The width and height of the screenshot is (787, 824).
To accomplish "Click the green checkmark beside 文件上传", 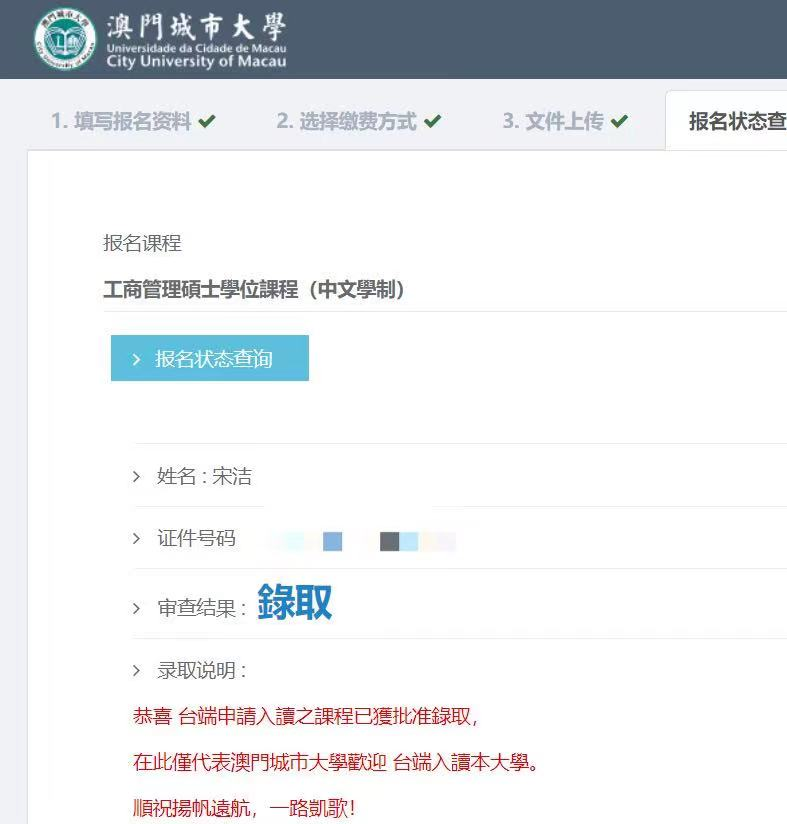I will tap(619, 122).
